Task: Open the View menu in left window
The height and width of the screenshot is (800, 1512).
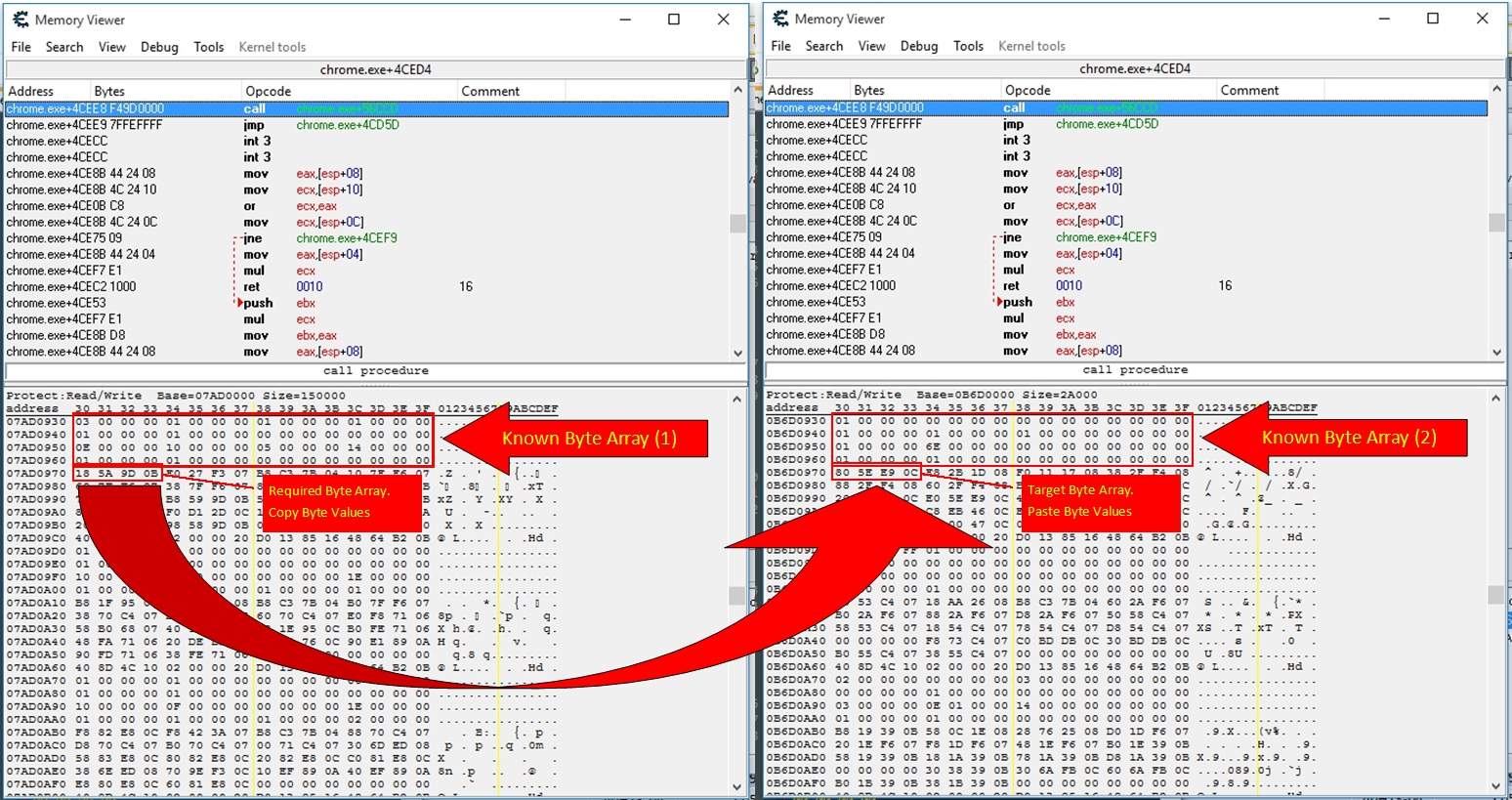Action: tap(111, 46)
